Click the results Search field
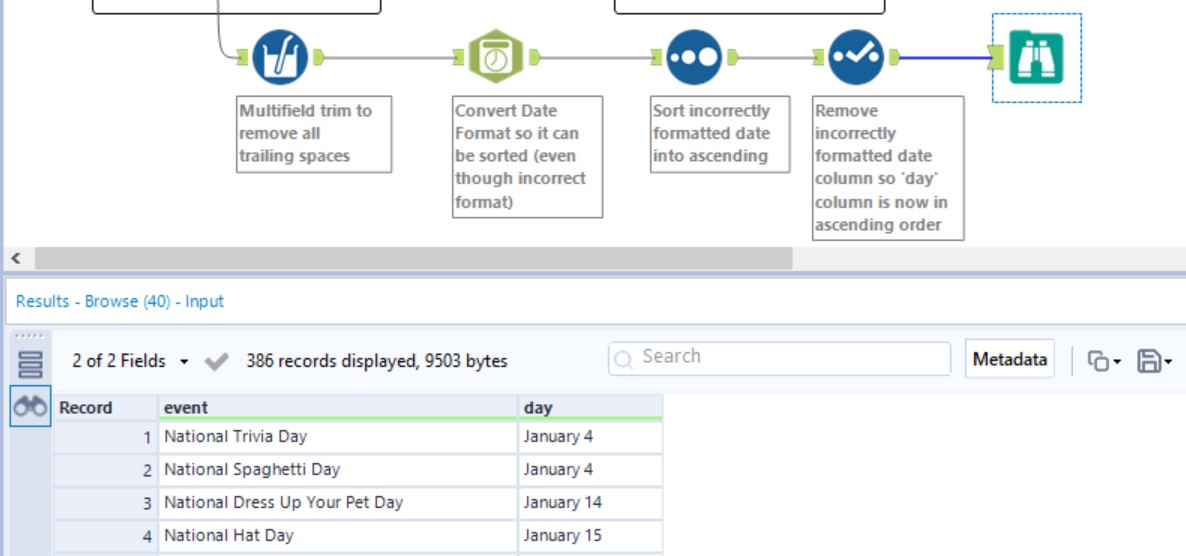1186x556 pixels. coord(780,358)
